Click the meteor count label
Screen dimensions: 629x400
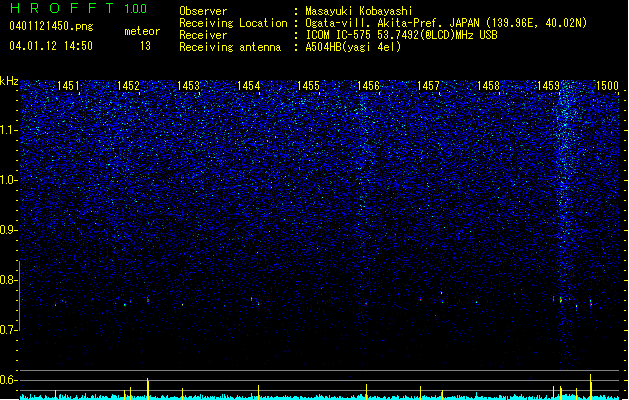142,31
